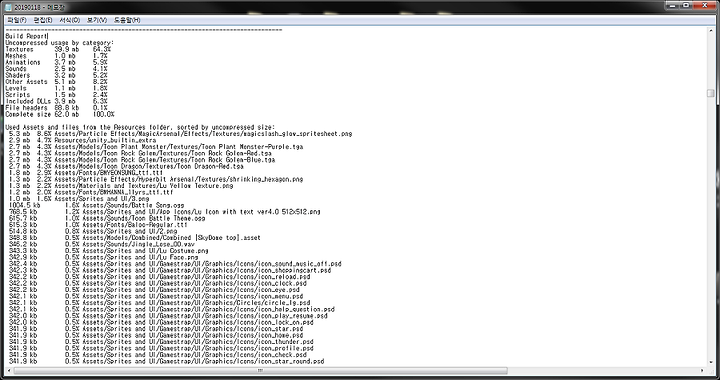Click the "Complete size 62.0 mb" row
Image resolution: width=720 pixels, height=380 pixels.
(60, 114)
